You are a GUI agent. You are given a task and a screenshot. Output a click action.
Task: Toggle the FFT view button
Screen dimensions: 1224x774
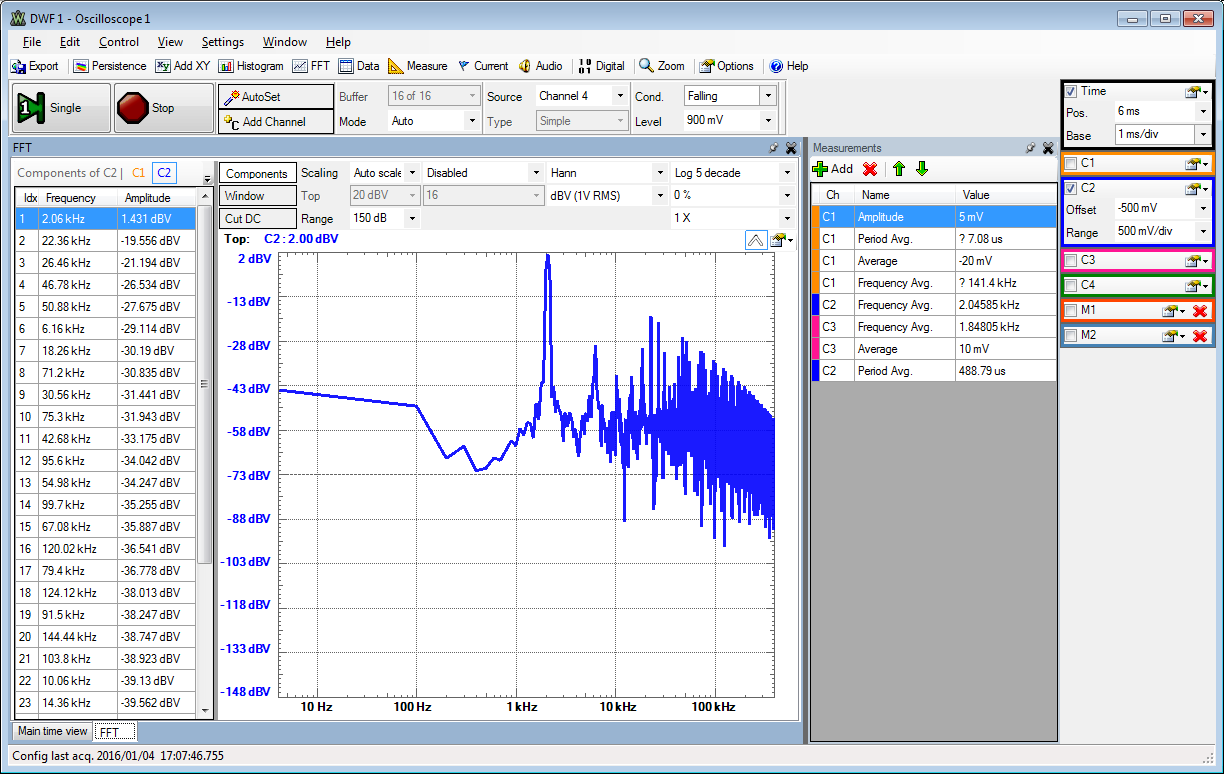[x=311, y=66]
